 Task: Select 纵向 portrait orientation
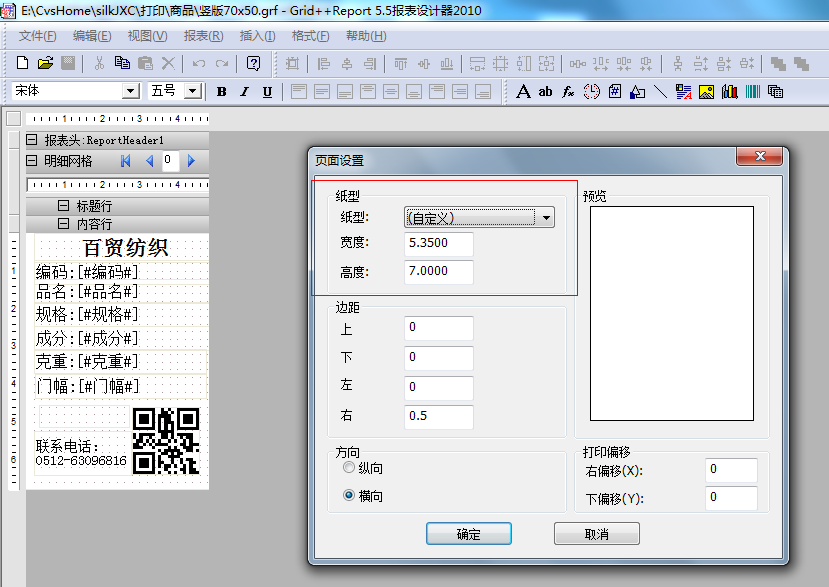coord(349,467)
